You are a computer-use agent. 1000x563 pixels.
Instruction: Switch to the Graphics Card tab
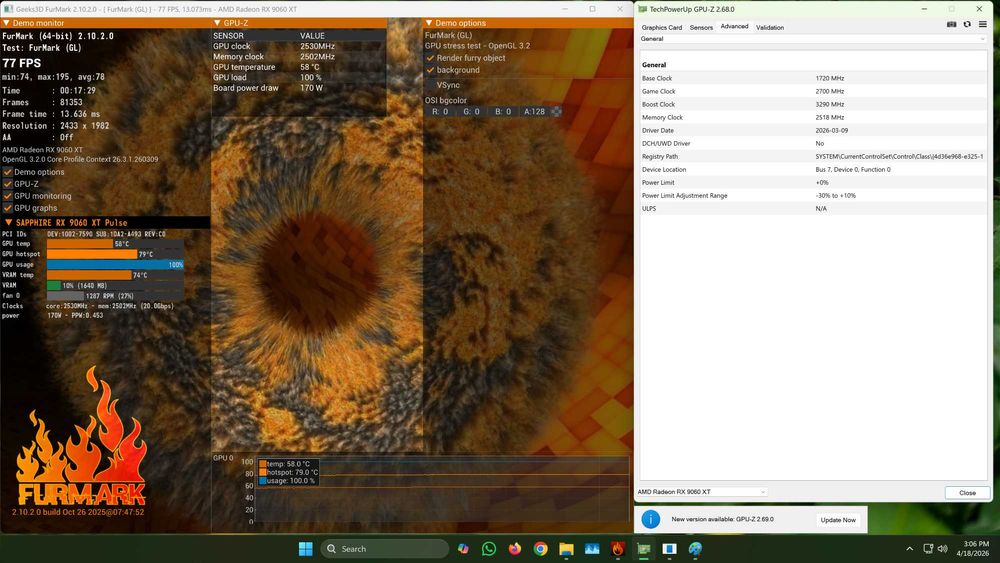point(661,27)
